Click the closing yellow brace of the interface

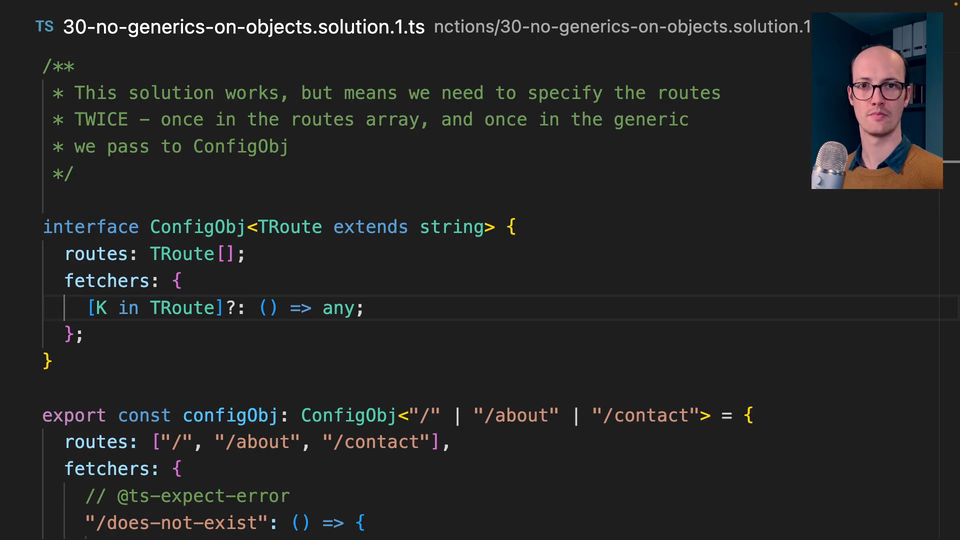47,360
